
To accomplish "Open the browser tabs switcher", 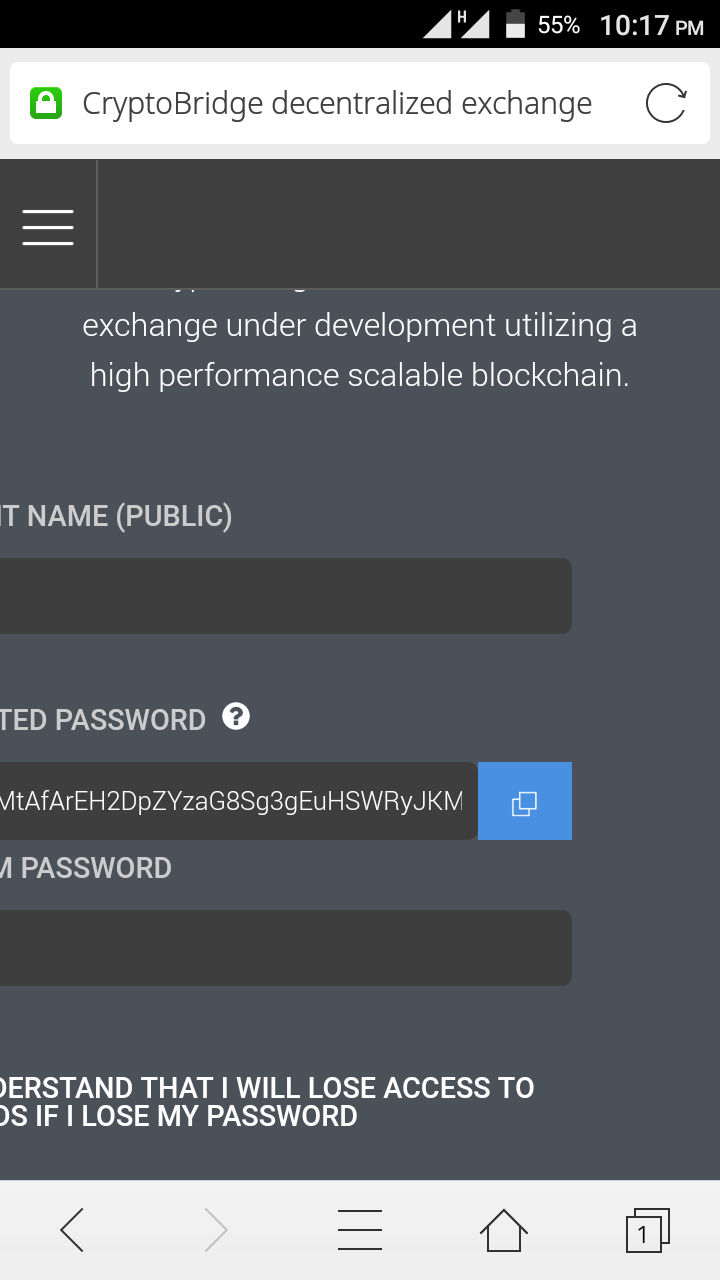I will point(647,1230).
